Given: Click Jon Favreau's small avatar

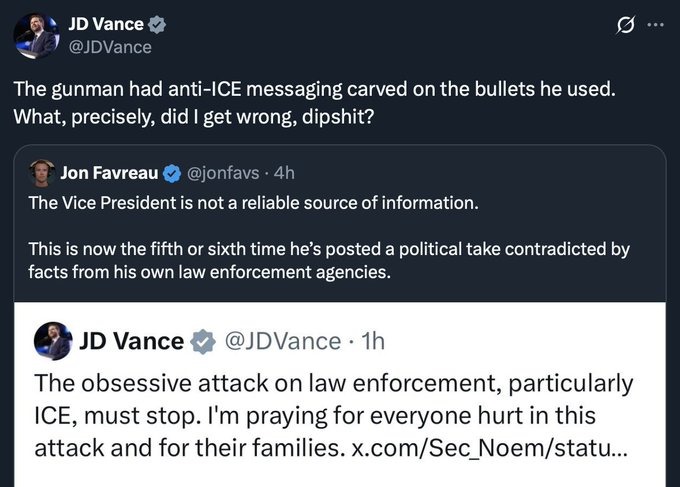Looking at the screenshot, I should (41, 173).
